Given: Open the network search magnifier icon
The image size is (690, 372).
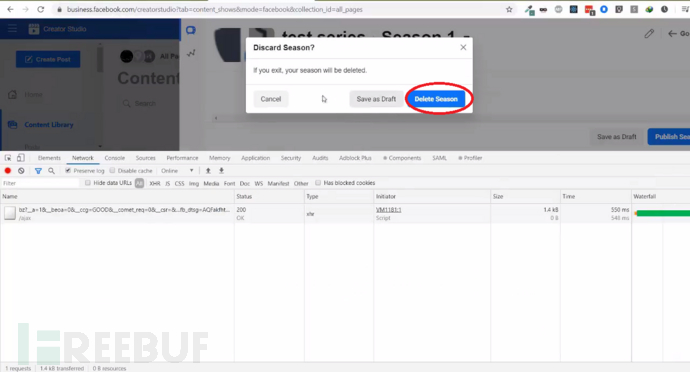Looking at the screenshot, I should (51, 171).
